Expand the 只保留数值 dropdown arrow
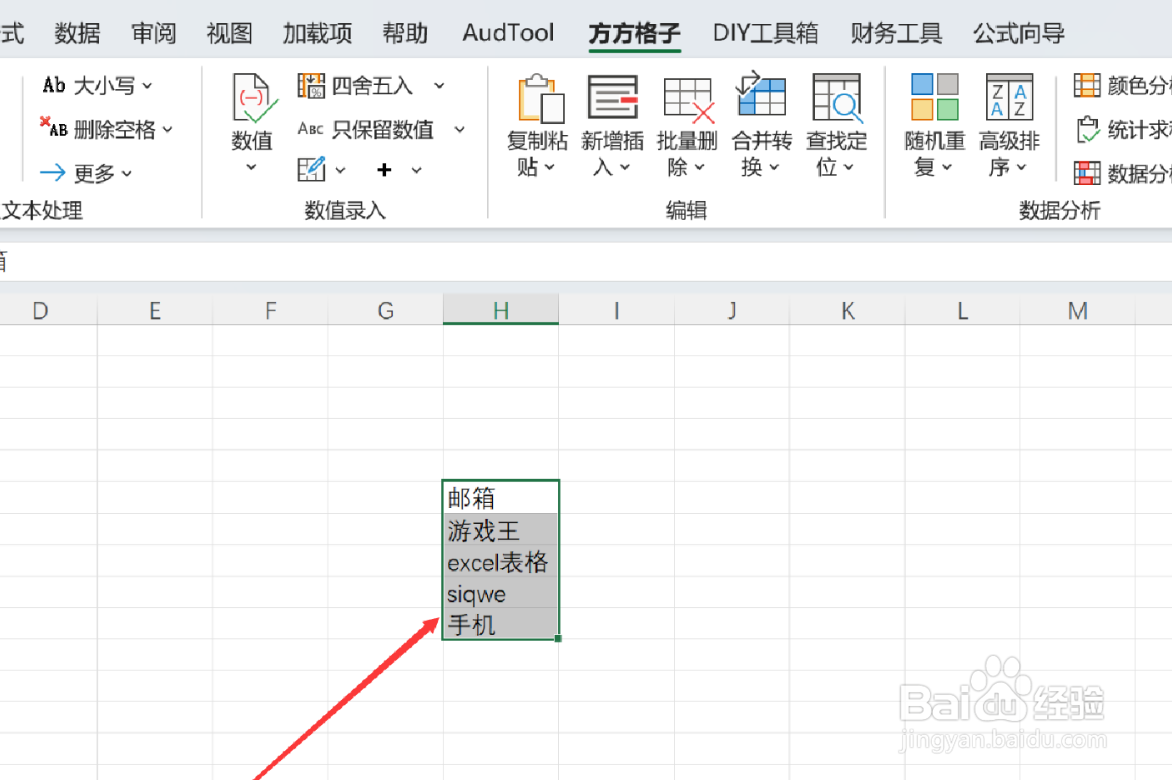This screenshot has width=1172, height=780. click(460, 130)
